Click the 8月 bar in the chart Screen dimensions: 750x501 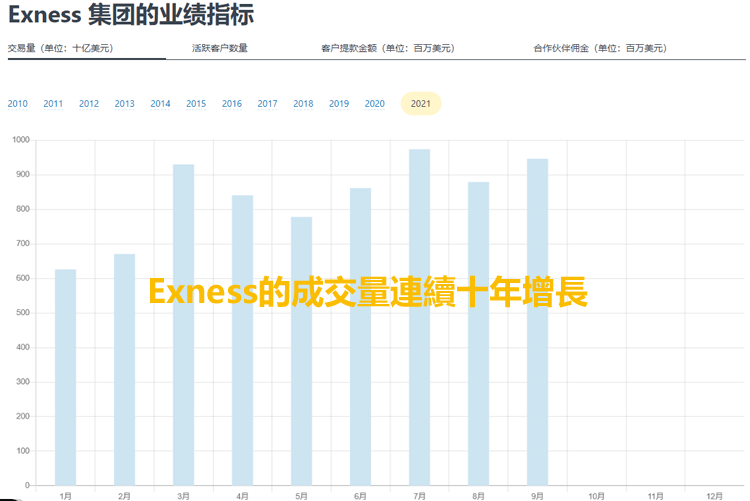pos(478,334)
